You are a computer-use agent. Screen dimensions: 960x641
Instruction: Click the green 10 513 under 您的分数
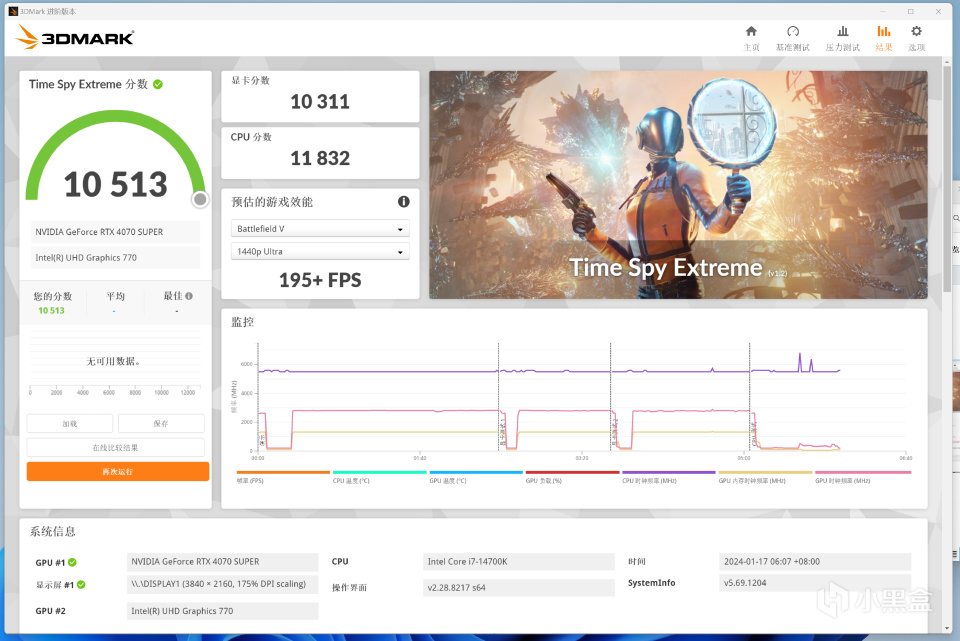click(x=51, y=310)
